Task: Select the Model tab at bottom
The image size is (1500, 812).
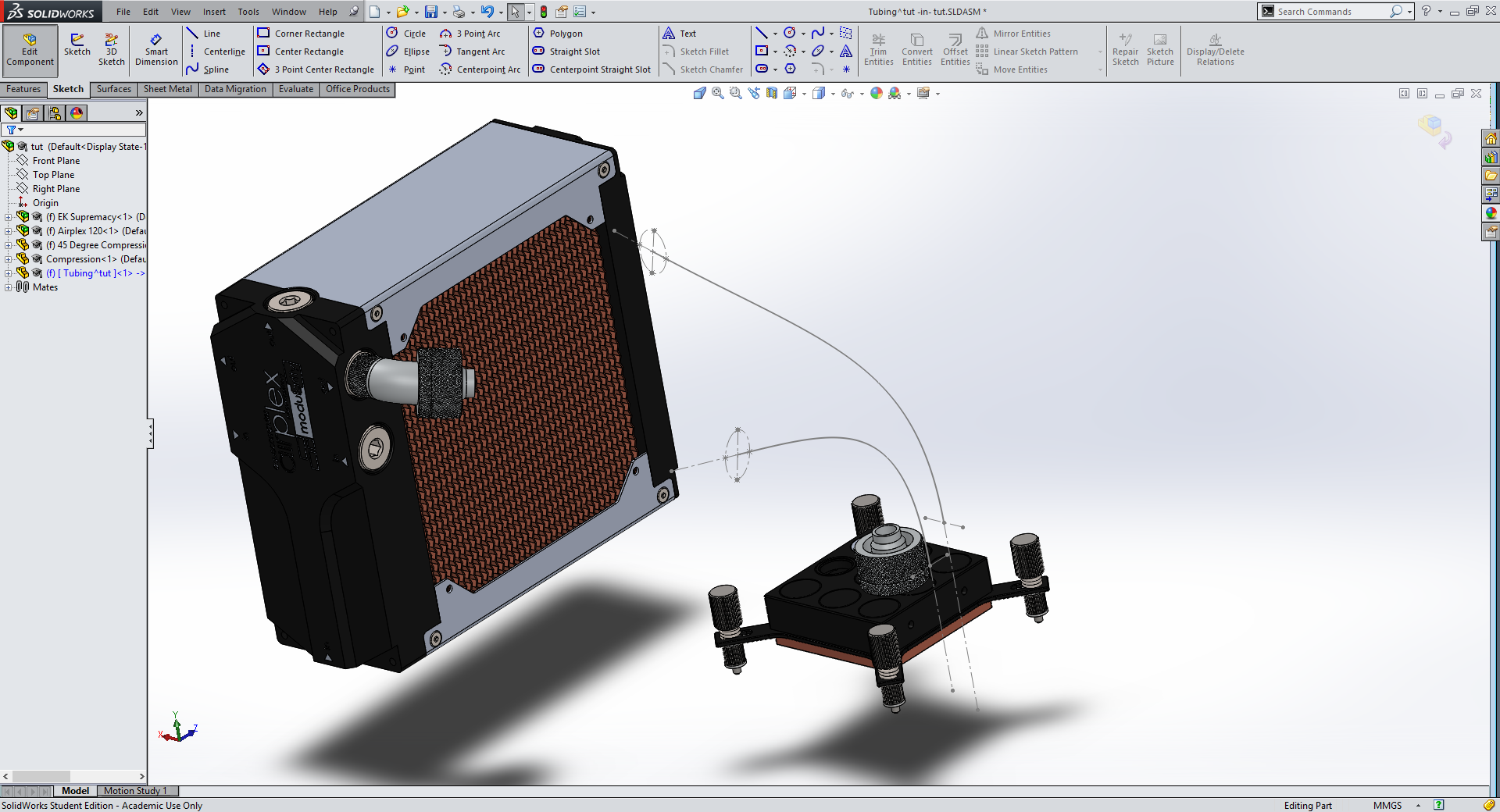Action: pos(75,791)
